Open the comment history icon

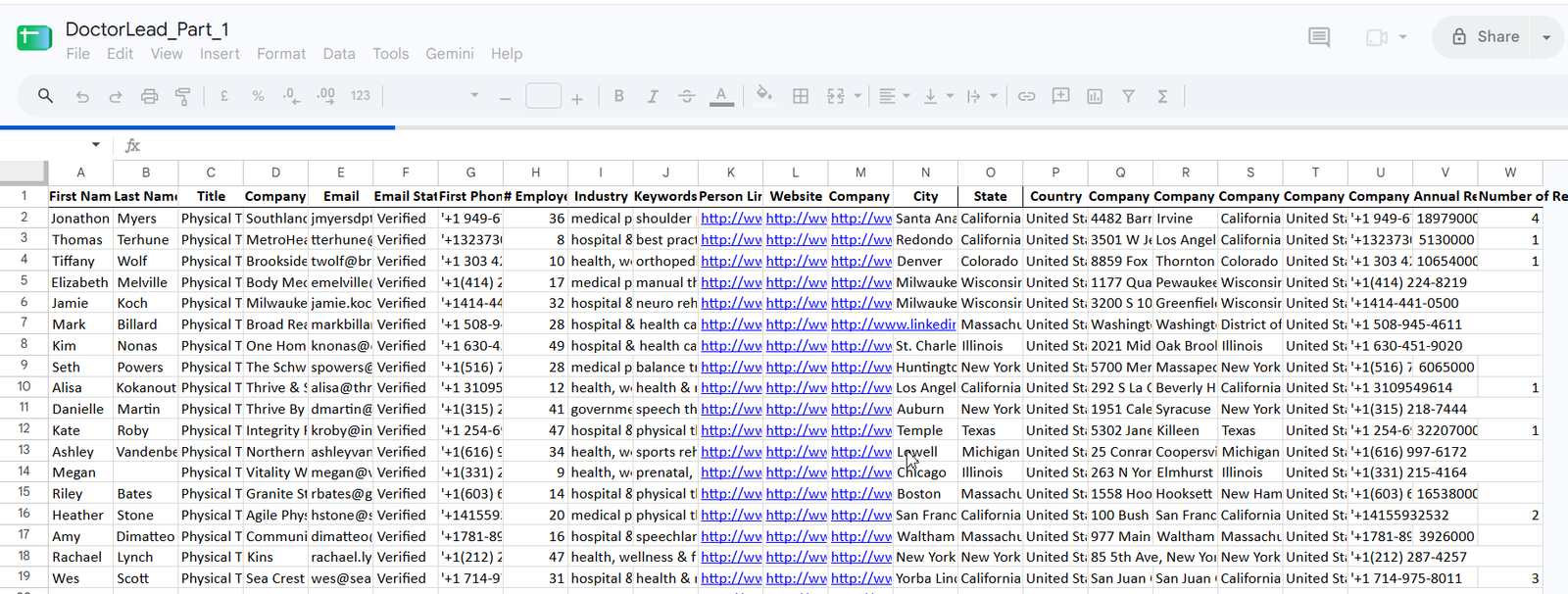(x=1319, y=37)
